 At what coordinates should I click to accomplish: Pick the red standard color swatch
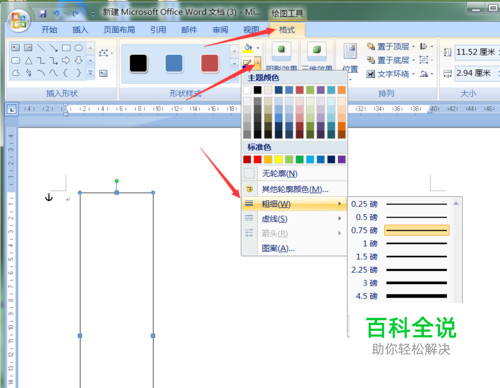257,159
